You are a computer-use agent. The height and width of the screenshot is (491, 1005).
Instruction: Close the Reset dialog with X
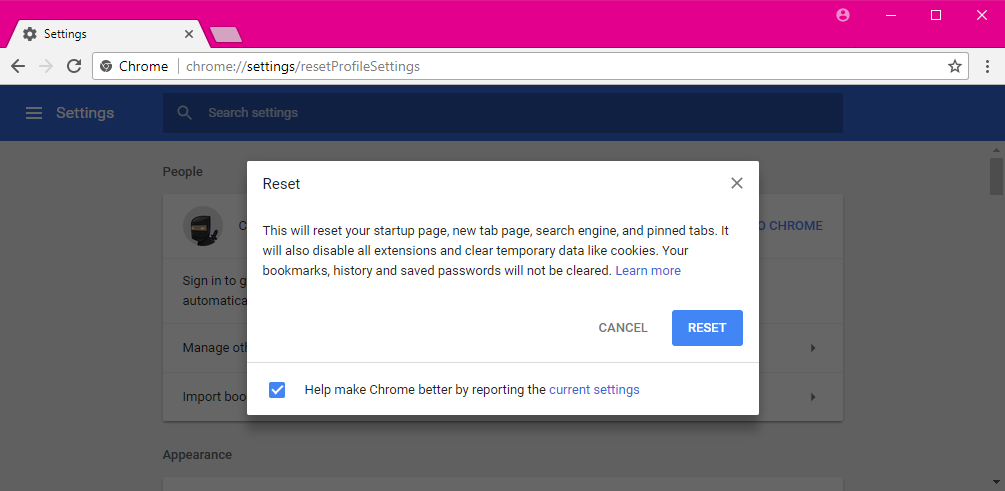pyautogui.click(x=736, y=183)
